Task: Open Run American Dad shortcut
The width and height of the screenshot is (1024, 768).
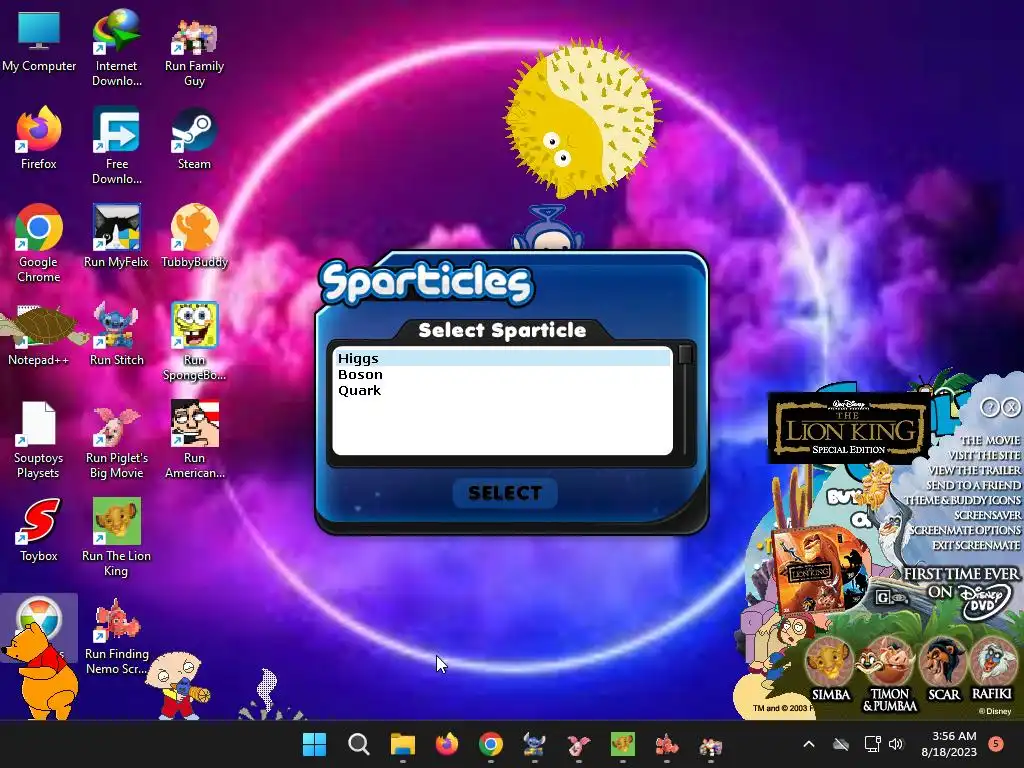Action: 194,440
